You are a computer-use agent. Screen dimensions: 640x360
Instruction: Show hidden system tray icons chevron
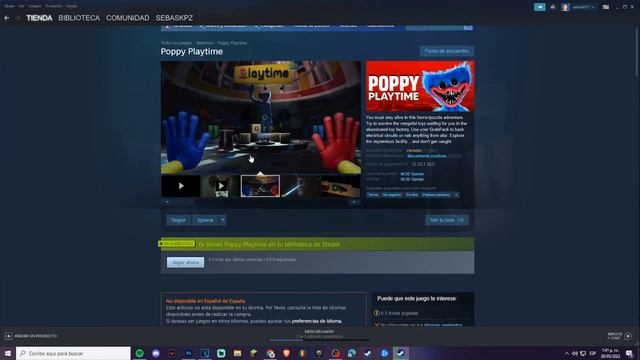(x=567, y=353)
